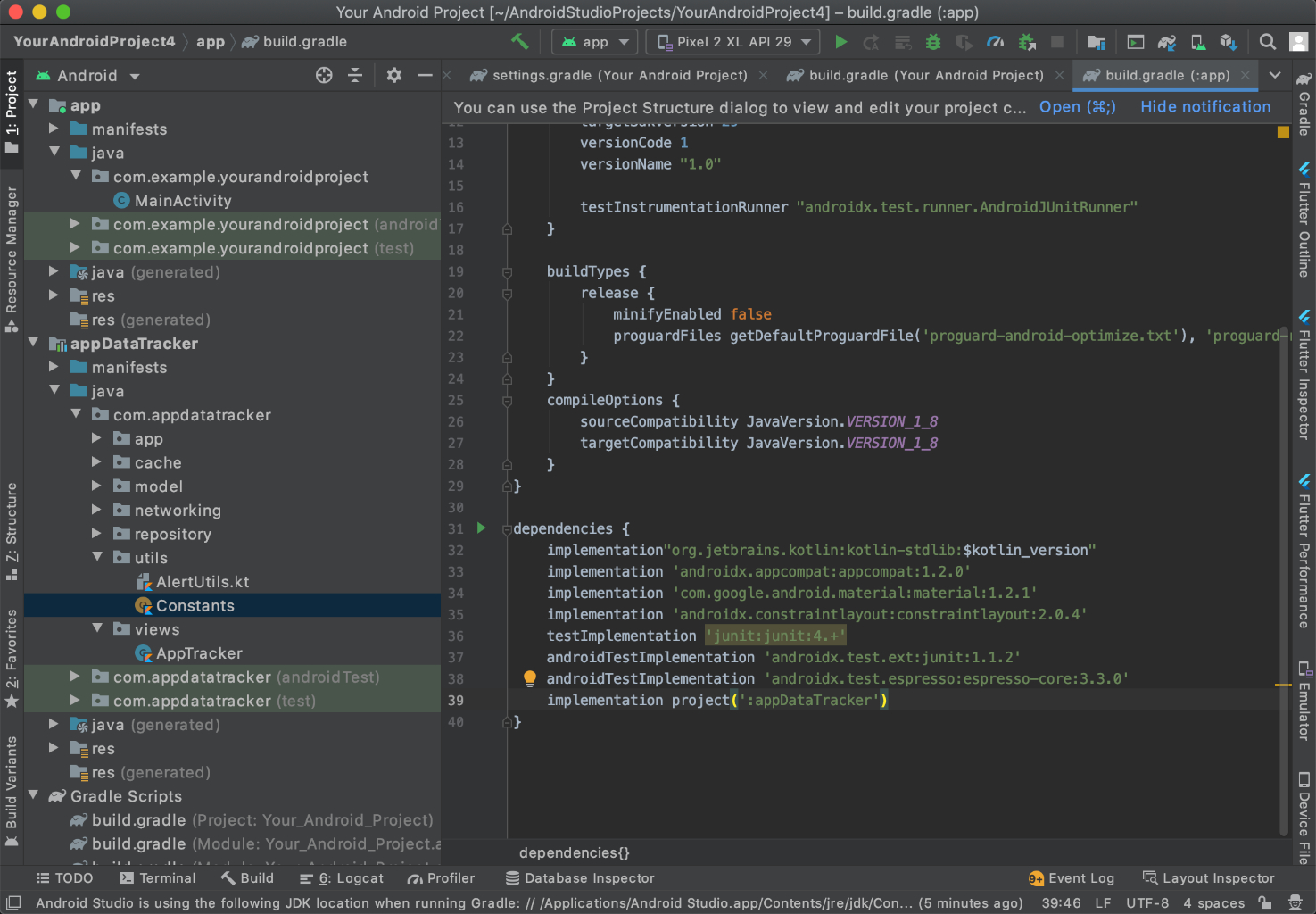
Task: Click Select Opened File target icon
Action: click(x=324, y=76)
